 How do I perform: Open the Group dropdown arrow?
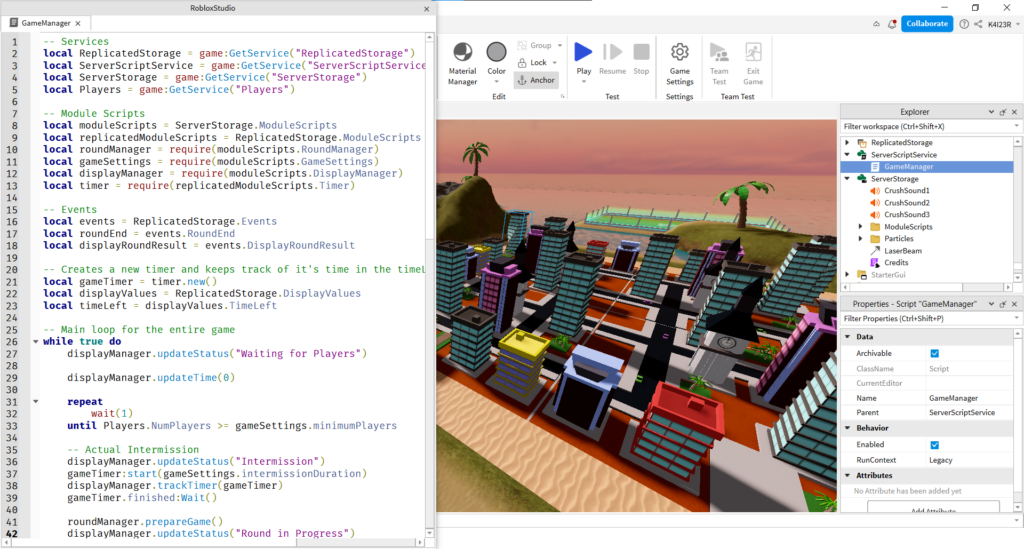[x=560, y=46]
